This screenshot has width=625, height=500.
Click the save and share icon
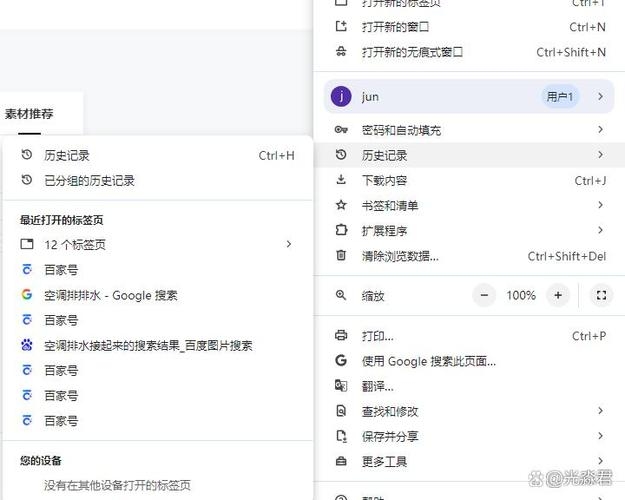pos(341,436)
